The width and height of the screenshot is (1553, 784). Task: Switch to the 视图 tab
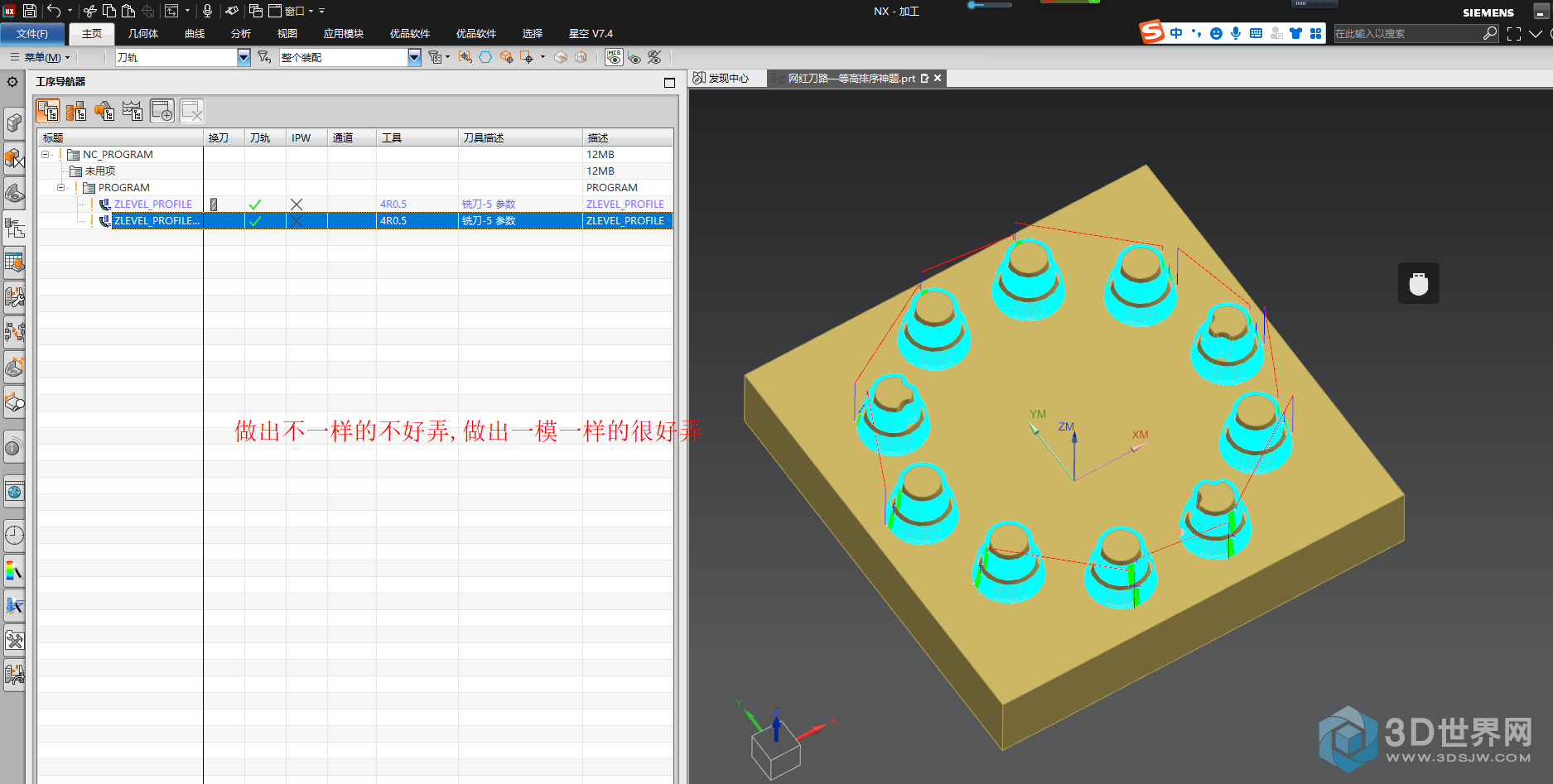coord(287,34)
